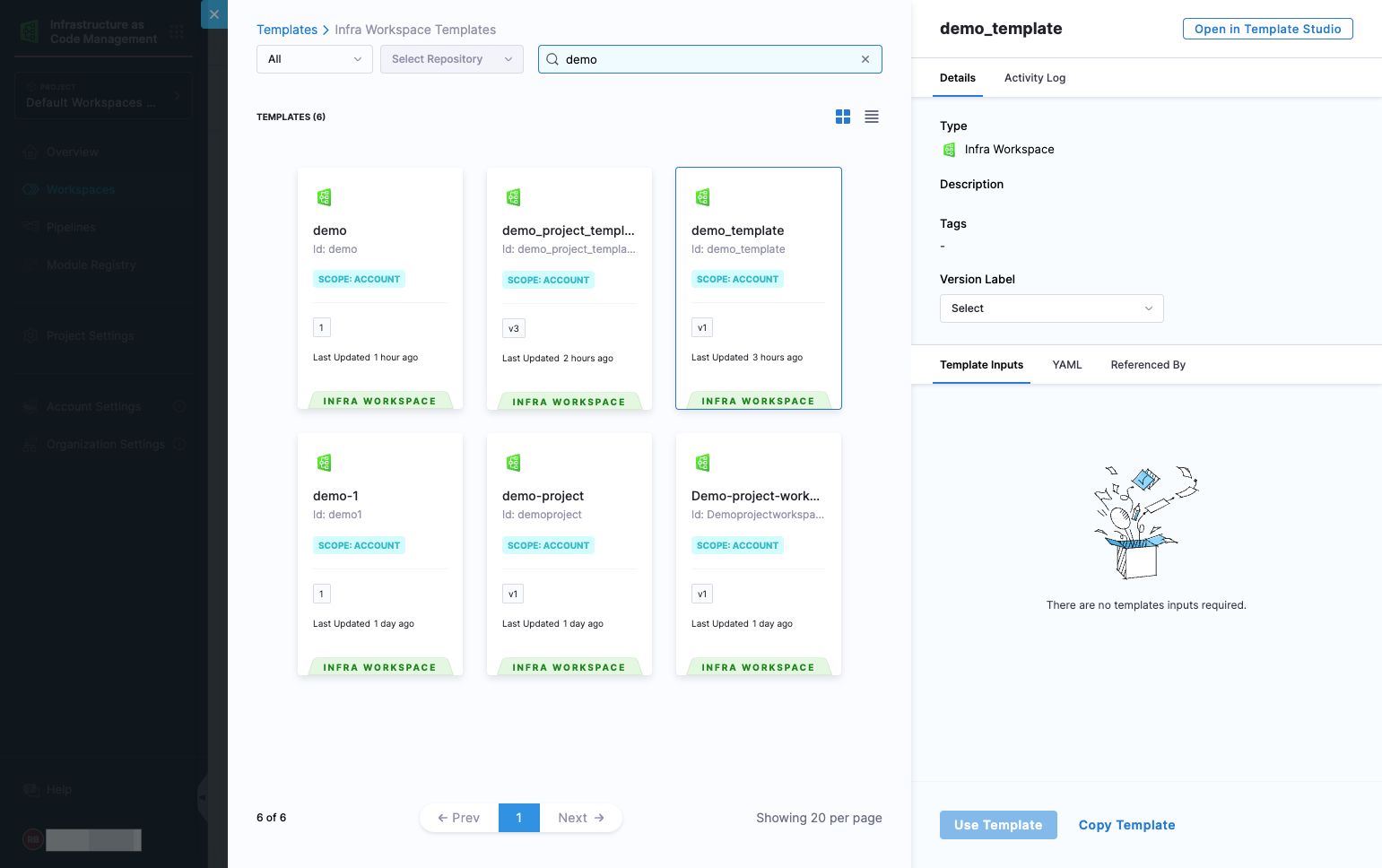1382x868 pixels.
Task: Click the demo-1 card icon
Action: tap(325, 463)
